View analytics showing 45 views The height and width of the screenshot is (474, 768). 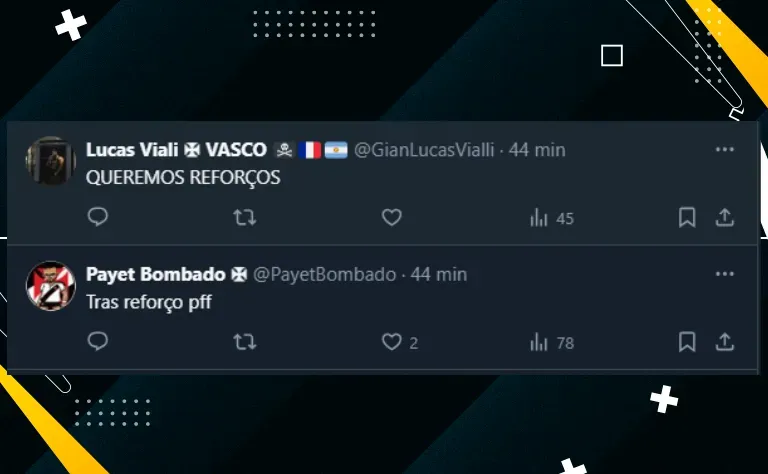coord(552,218)
